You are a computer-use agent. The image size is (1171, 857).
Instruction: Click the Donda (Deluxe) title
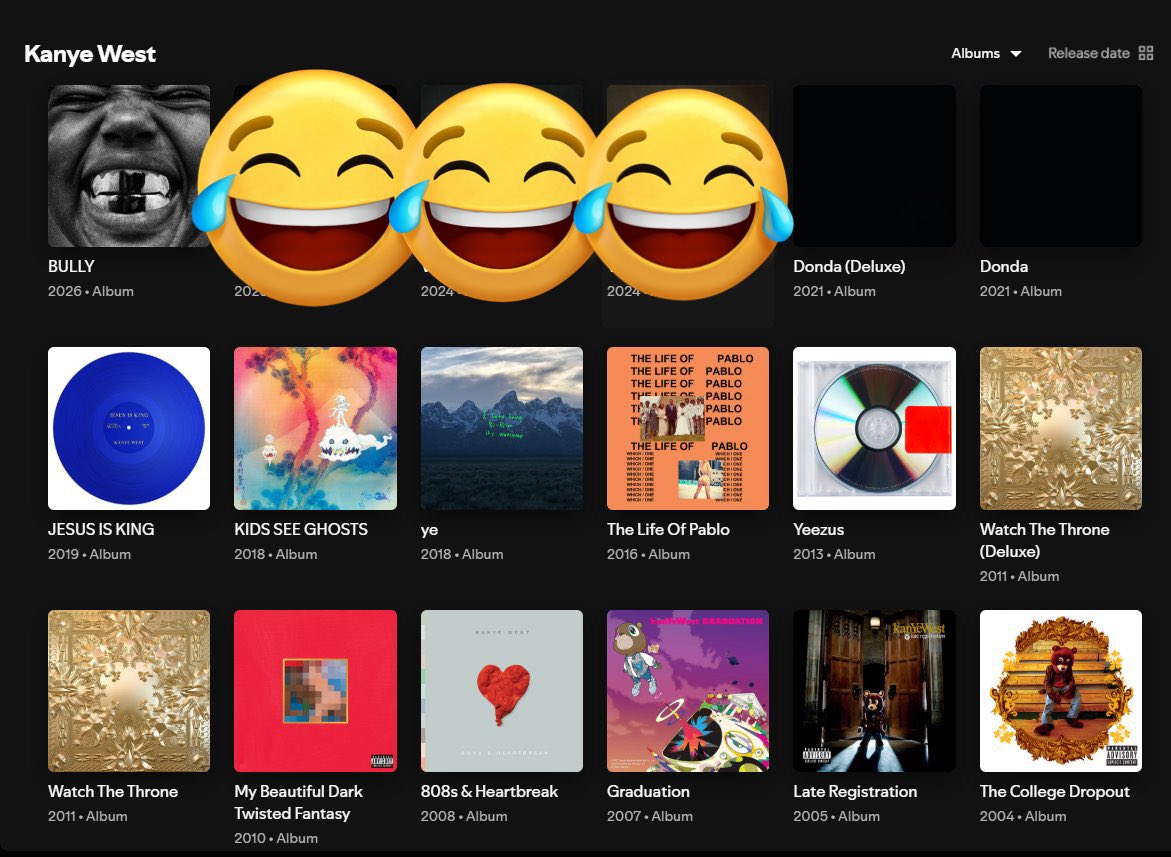(849, 267)
